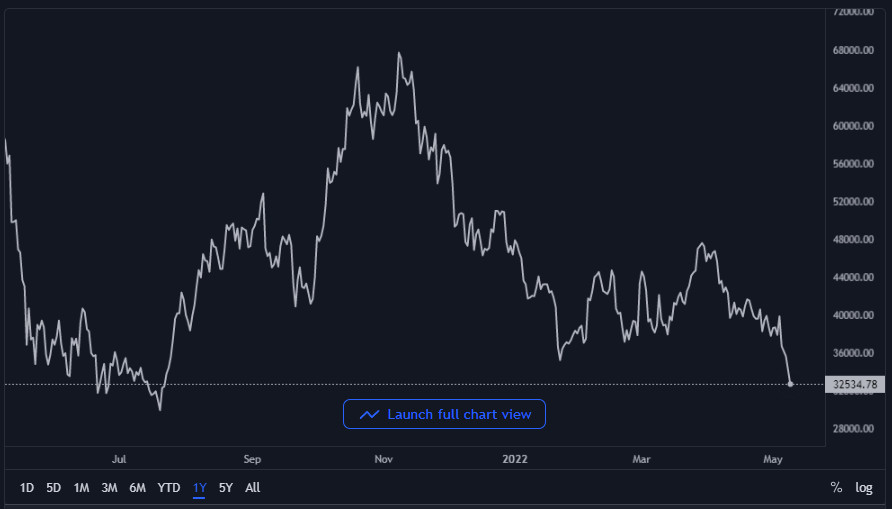The image size is (892, 509).
Task: Click the chart icon in Launch button
Action: pos(369,414)
